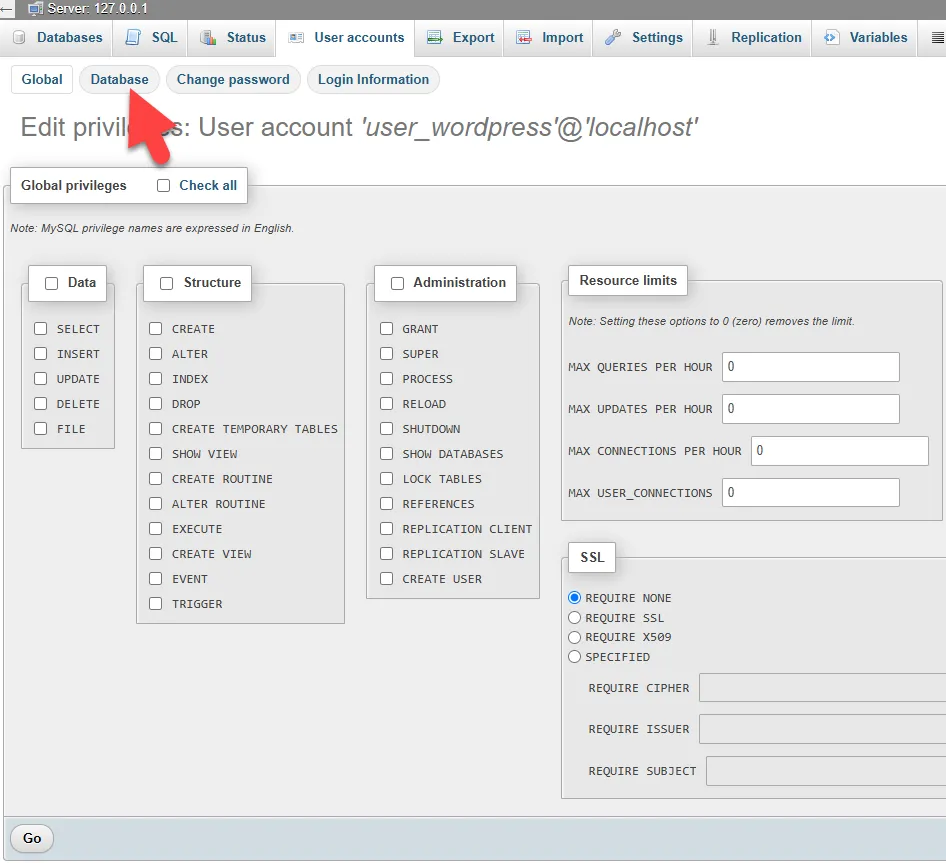This screenshot has height=863, width=946.
Task: Enable the DELETE privilege
Action: point(40,403)
